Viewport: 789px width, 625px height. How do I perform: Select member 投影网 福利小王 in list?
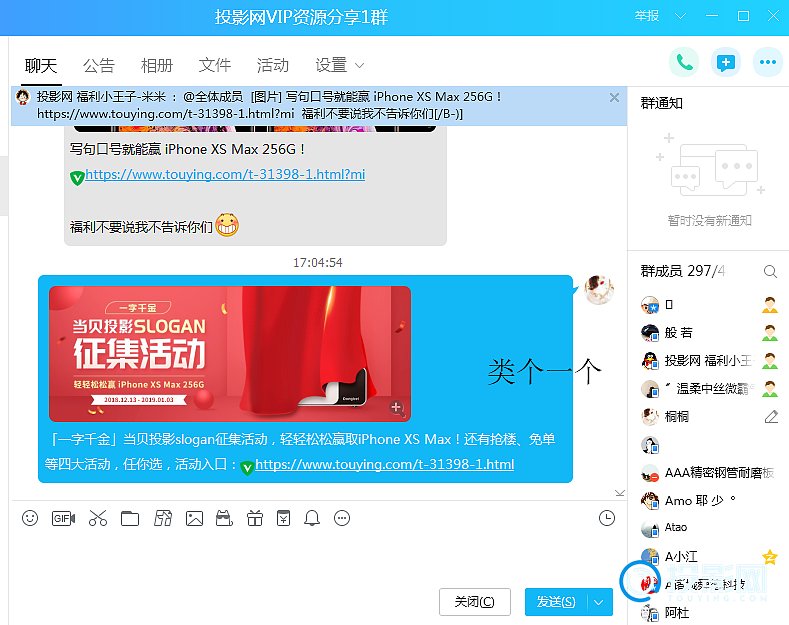pos(708,361)
